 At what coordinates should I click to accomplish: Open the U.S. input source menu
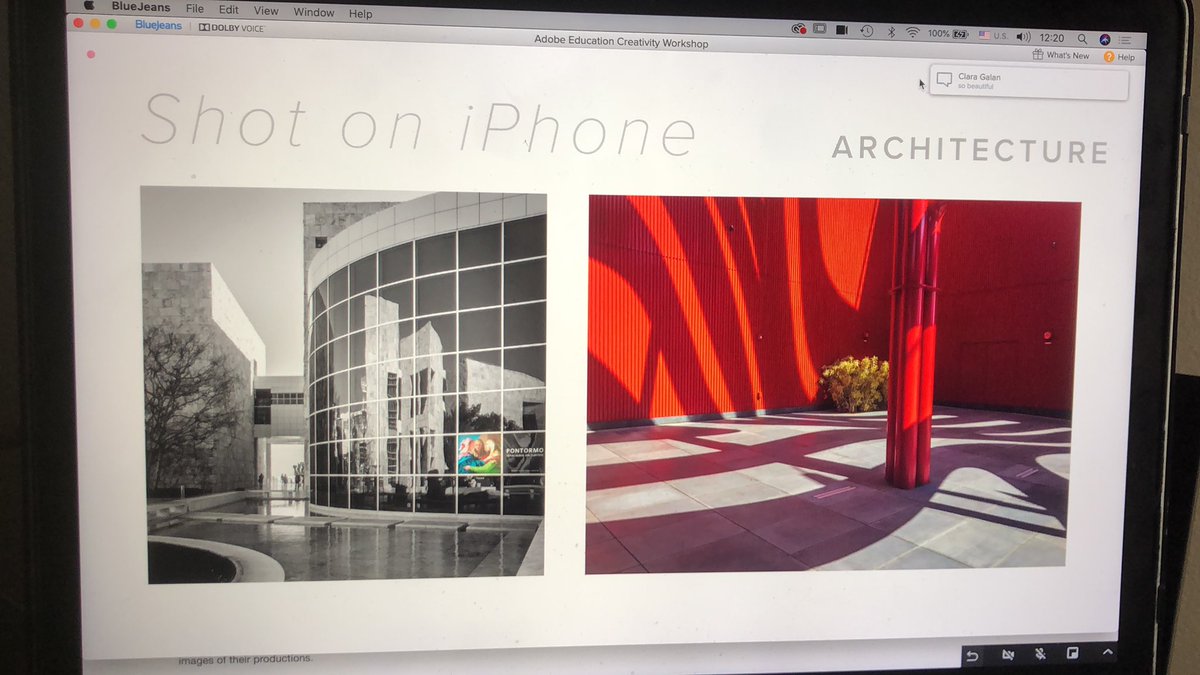pyautogui.click(x=993, y=35)
